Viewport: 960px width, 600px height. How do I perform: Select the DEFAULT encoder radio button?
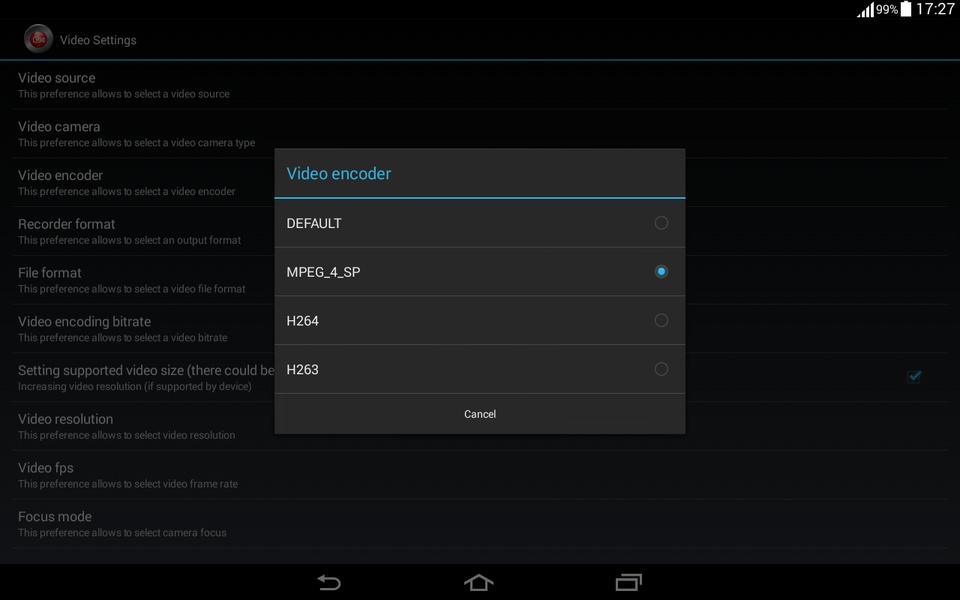[x=661, y=223]
